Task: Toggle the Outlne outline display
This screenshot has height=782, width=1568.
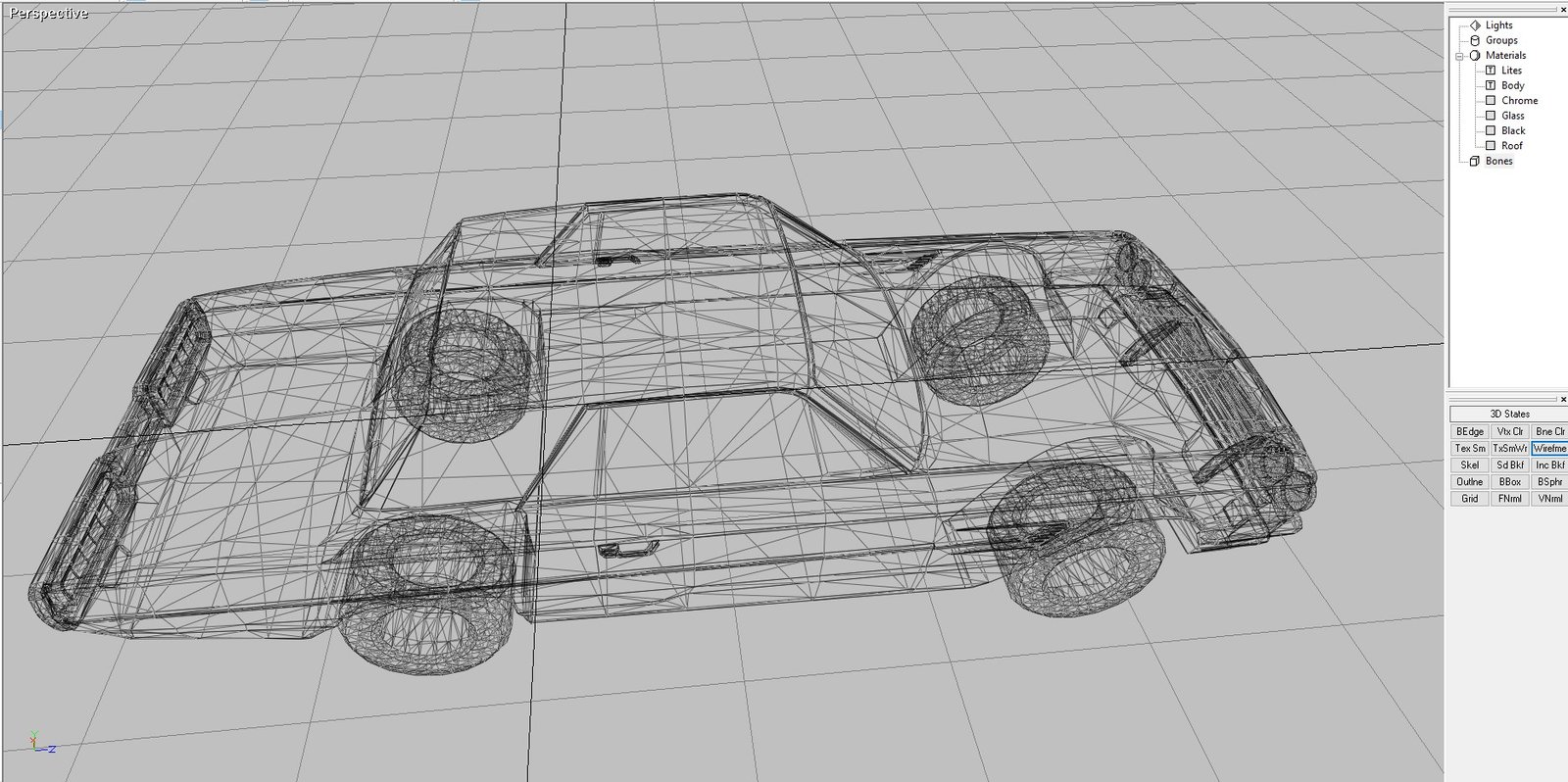Action: click(1469, 481)
